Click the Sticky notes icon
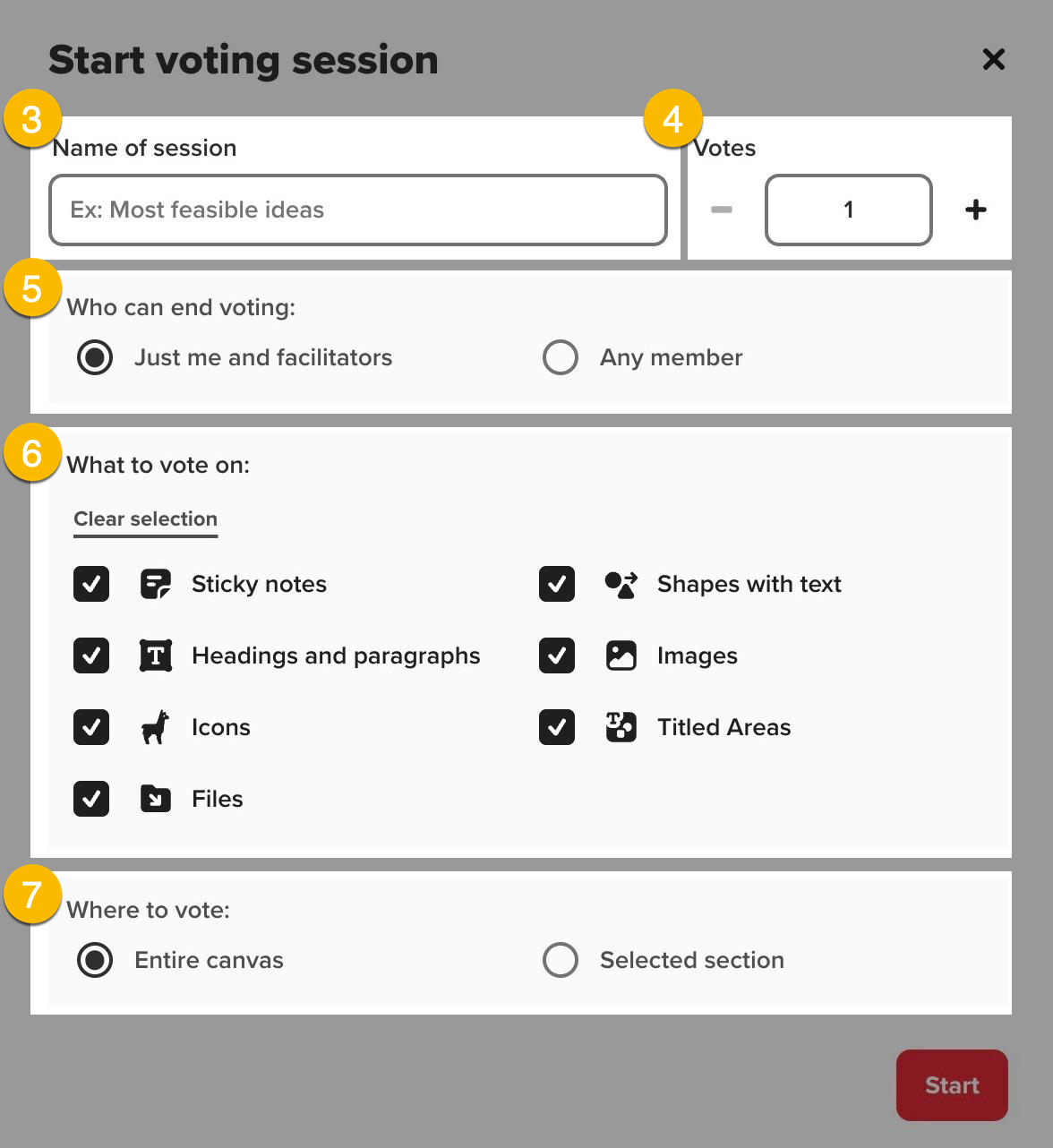Screen dimensions: 1053x1148 tap(155, 584)
